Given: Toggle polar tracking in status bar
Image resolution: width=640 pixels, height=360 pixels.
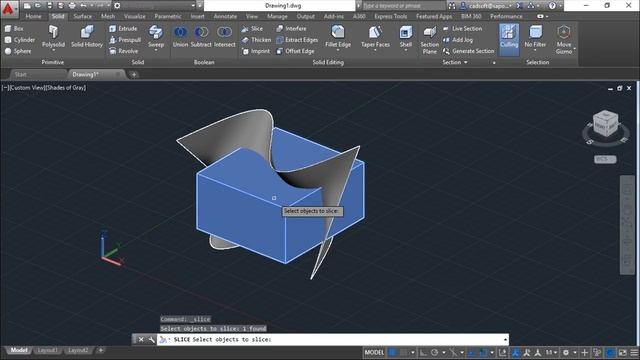Looking at the screenshot, I should pyautogui.click(x=435, y=353).
